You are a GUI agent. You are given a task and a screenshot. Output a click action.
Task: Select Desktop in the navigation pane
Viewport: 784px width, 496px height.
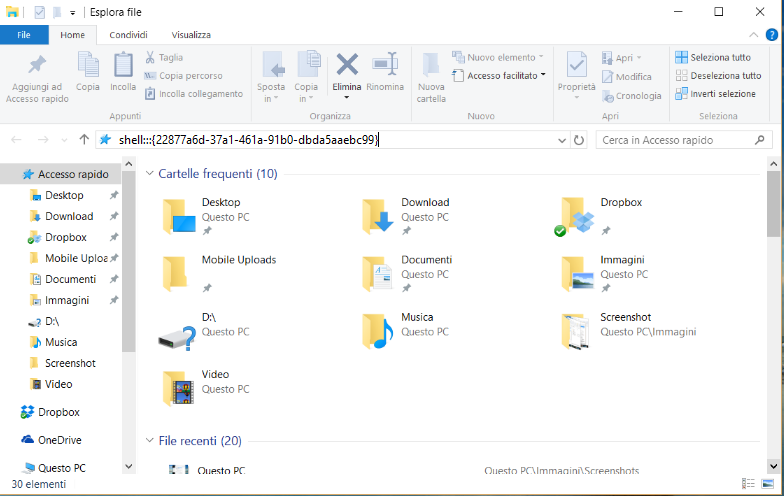[64, 195]
